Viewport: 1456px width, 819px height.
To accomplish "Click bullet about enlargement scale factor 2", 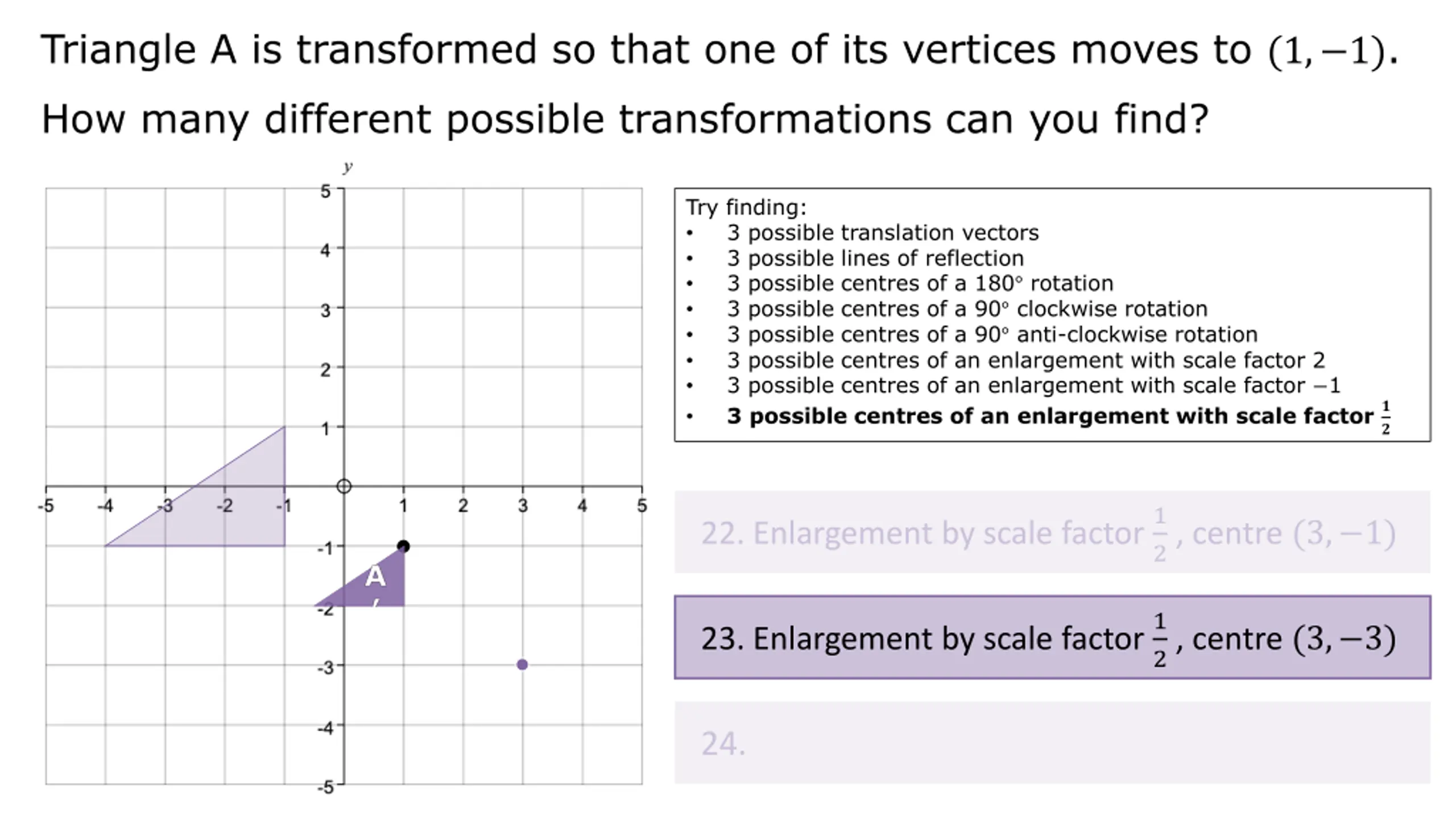I will click(x=1025, y=360).
